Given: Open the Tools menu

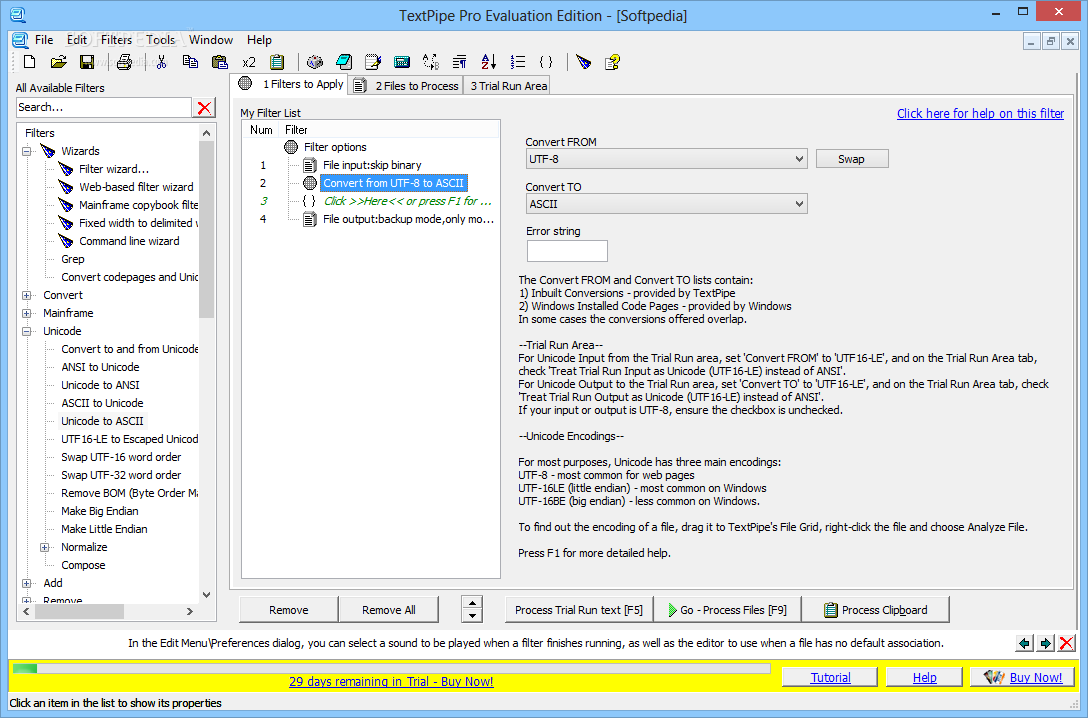Looking at the screenshot, I should [x=160, y=40].
